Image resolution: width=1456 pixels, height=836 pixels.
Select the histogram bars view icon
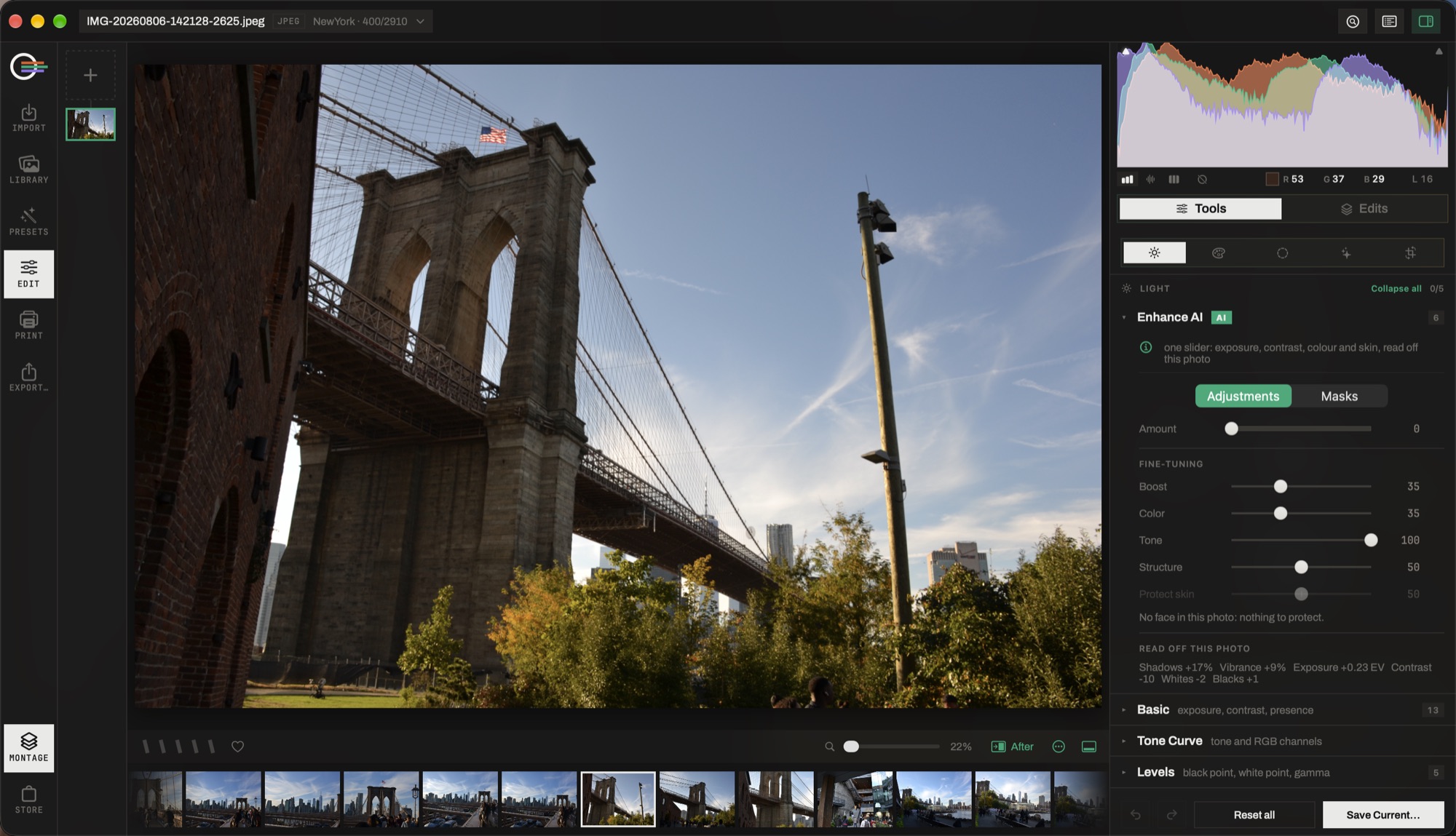1128,179
